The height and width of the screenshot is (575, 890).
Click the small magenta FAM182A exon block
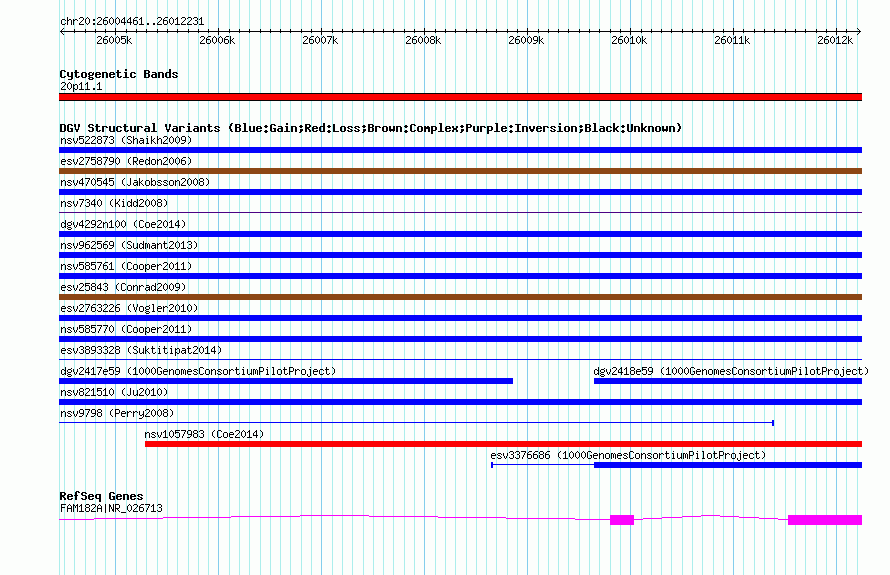pos(622,520)
